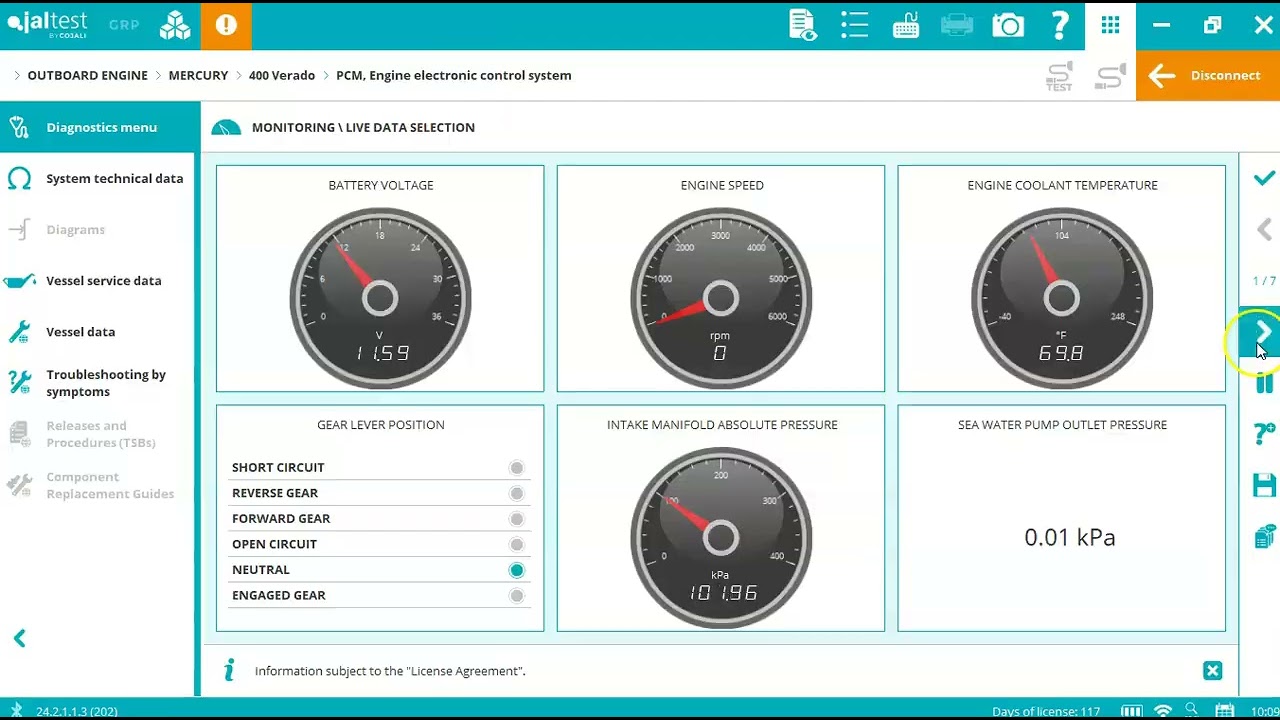The image size is (1280, 720).
Task: Select OPEN CIRCUIT radio indicator
Action: (516, 544)
